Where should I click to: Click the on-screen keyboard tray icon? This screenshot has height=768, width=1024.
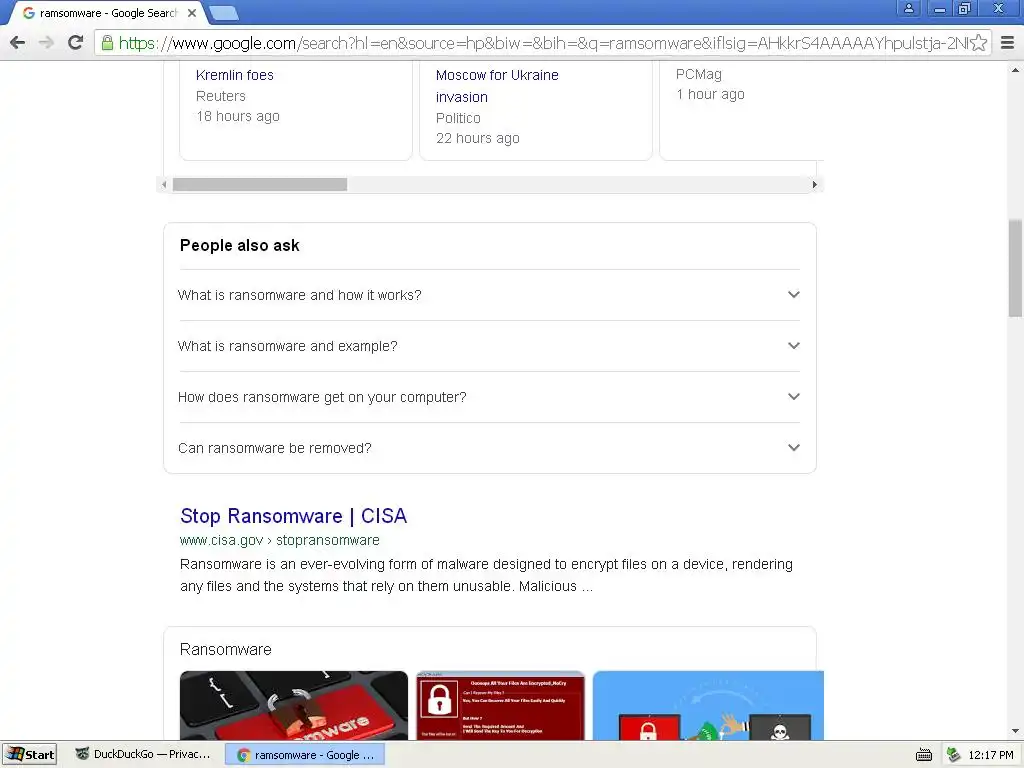click(x=924, y=755)
